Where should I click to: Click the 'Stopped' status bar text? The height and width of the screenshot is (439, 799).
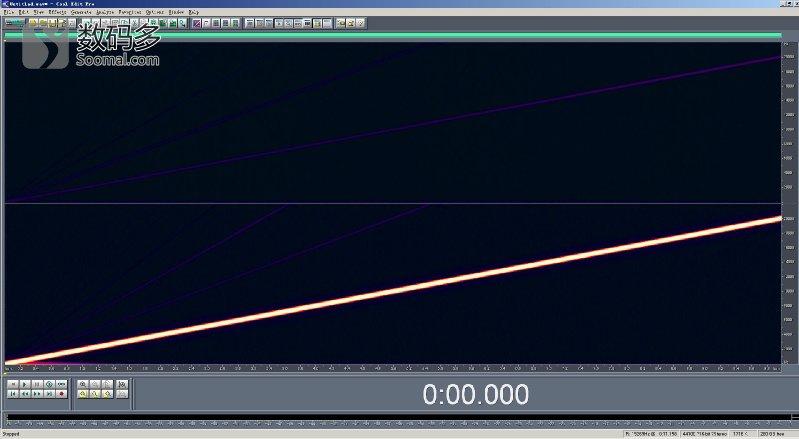pyautogui.click(x=12, y=434)
